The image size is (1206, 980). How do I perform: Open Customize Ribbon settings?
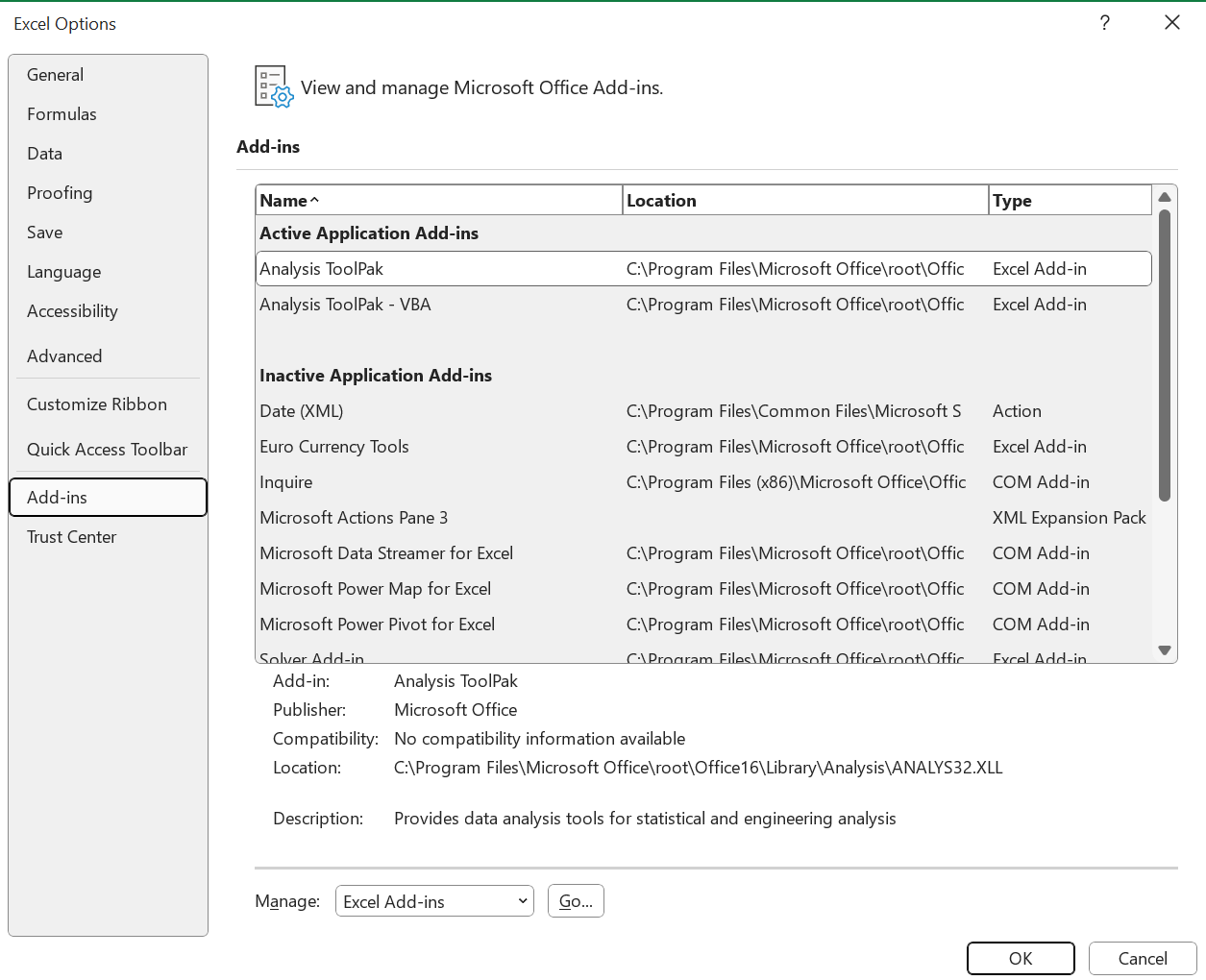[x=108, y=404]
